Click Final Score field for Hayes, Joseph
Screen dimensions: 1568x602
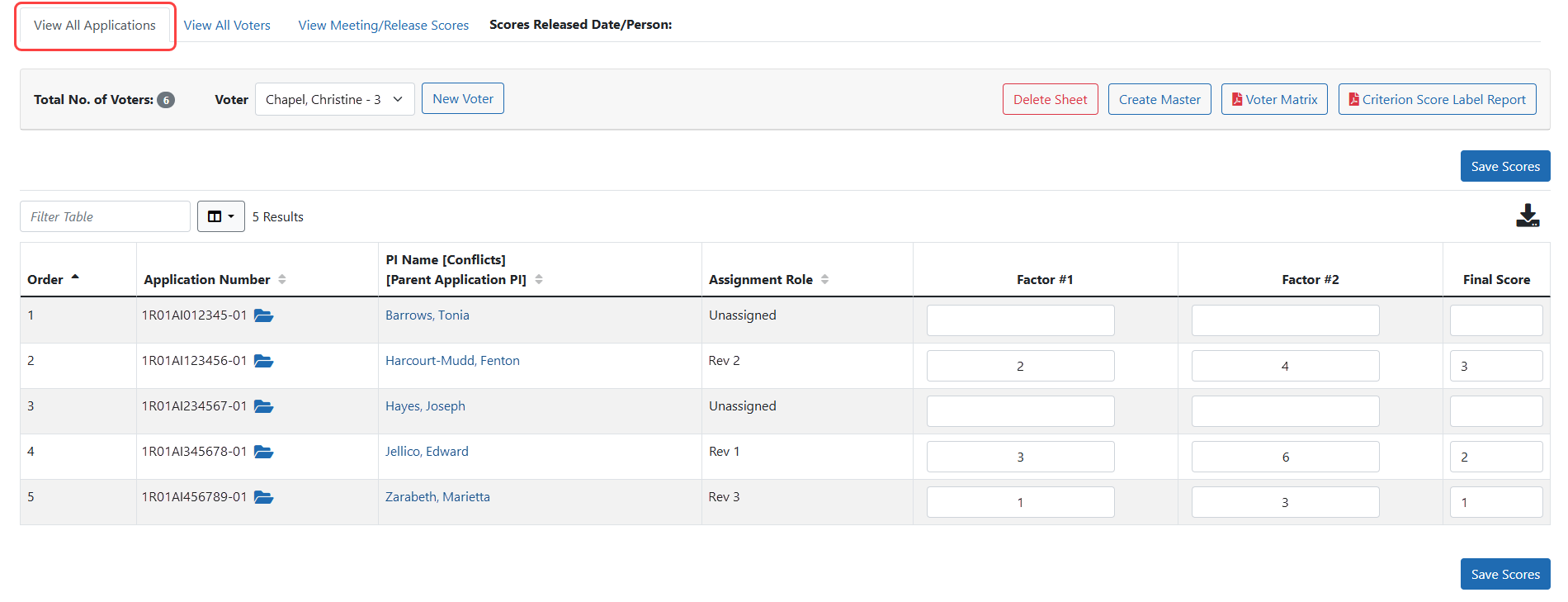[1496, 411]
